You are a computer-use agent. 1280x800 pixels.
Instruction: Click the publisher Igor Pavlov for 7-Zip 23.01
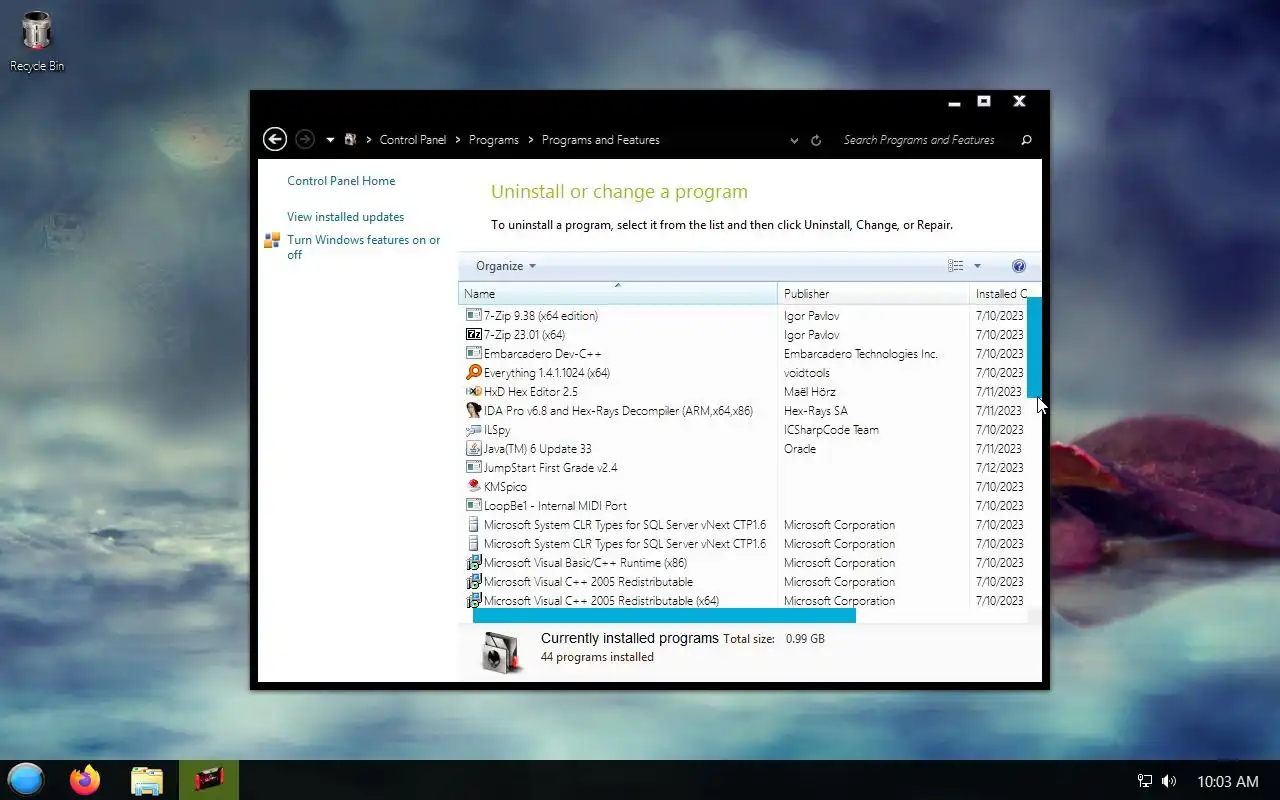click(811, 335)
